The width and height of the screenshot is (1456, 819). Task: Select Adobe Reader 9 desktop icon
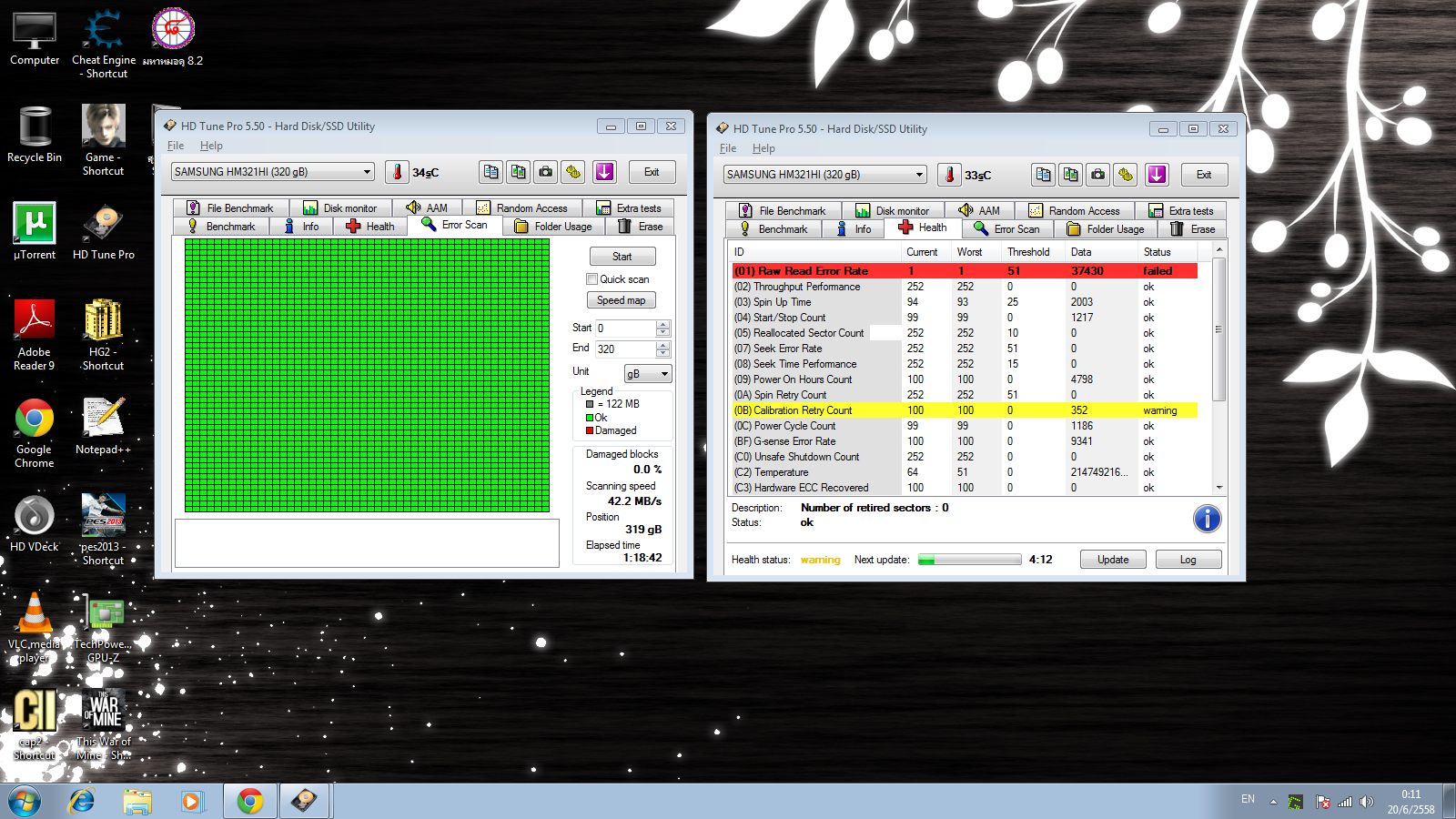click(35, 336)
